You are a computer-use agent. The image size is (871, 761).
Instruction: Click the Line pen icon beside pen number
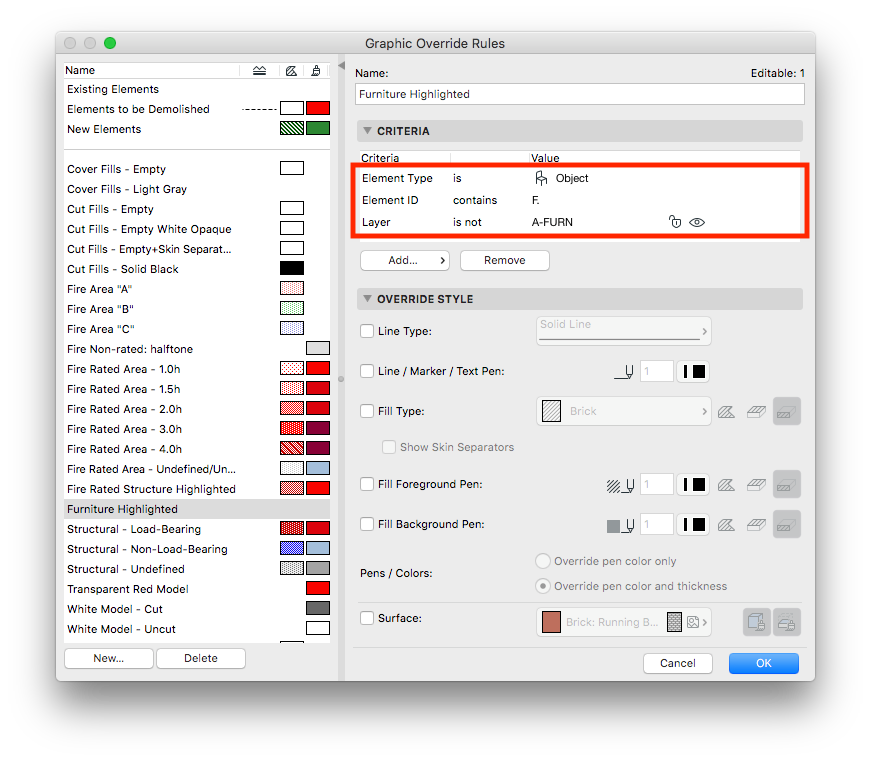click(x=624, y=372)
